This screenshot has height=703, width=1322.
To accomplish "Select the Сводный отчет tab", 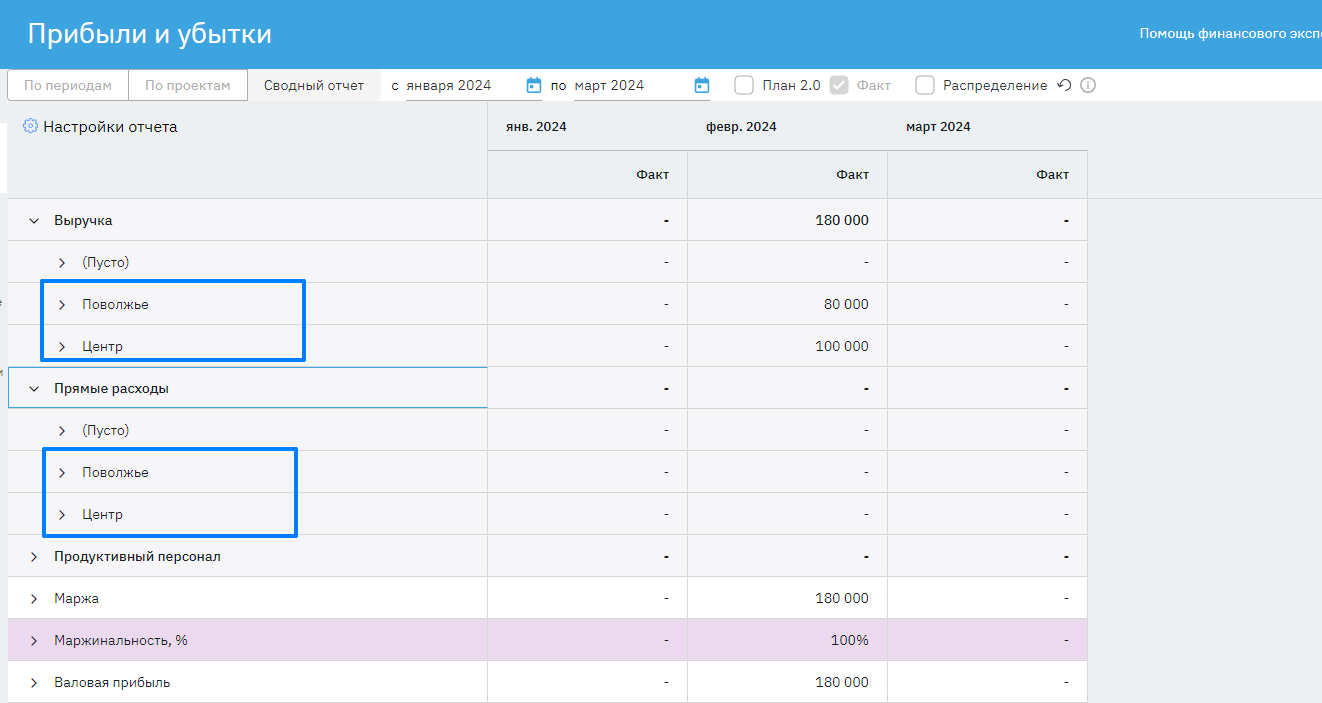I will pos(314,86).
